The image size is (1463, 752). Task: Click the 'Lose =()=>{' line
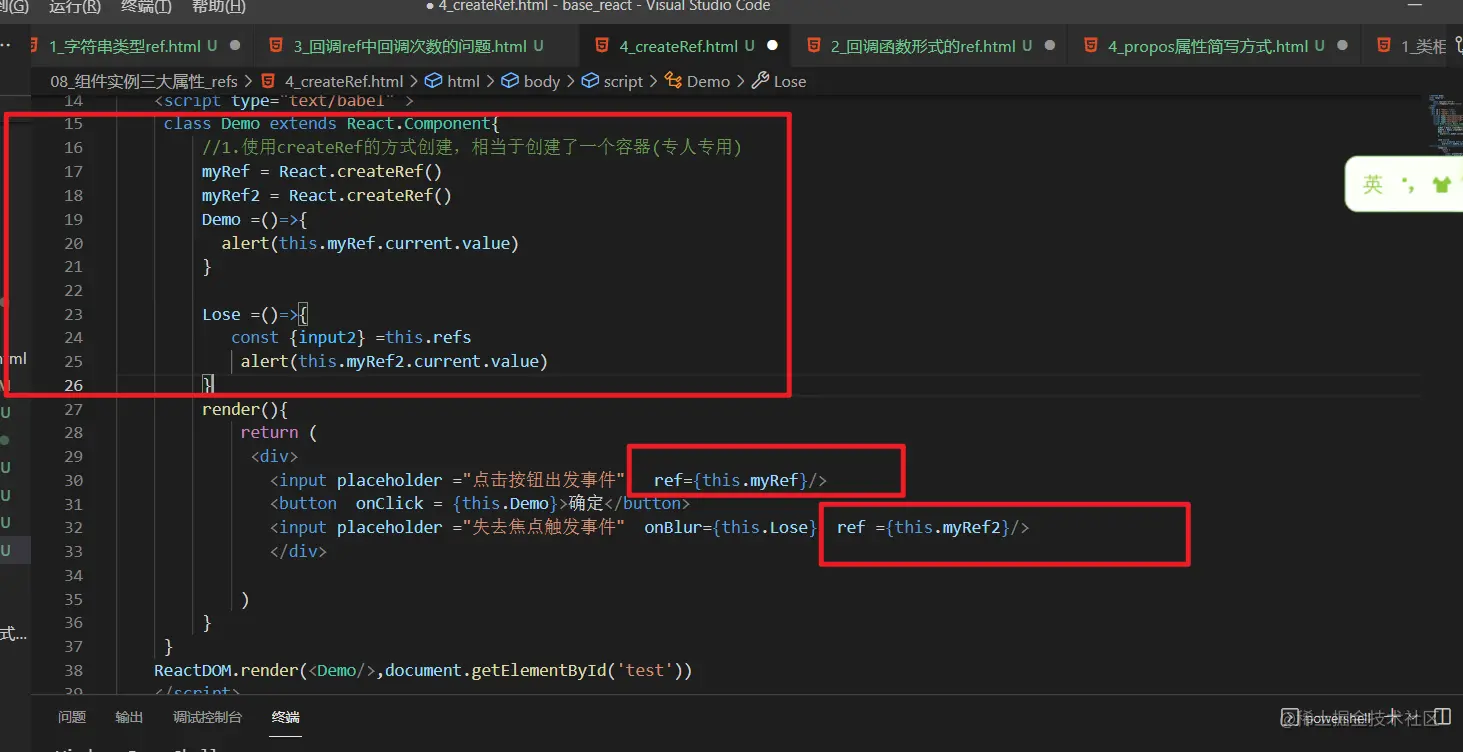coord(256,314)
